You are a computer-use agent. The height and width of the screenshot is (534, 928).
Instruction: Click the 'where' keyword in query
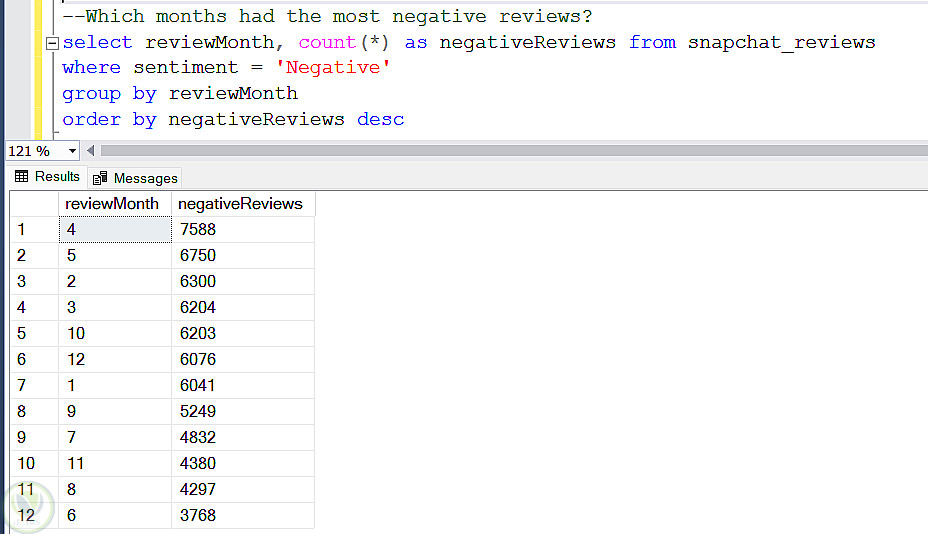coord(91,67)
